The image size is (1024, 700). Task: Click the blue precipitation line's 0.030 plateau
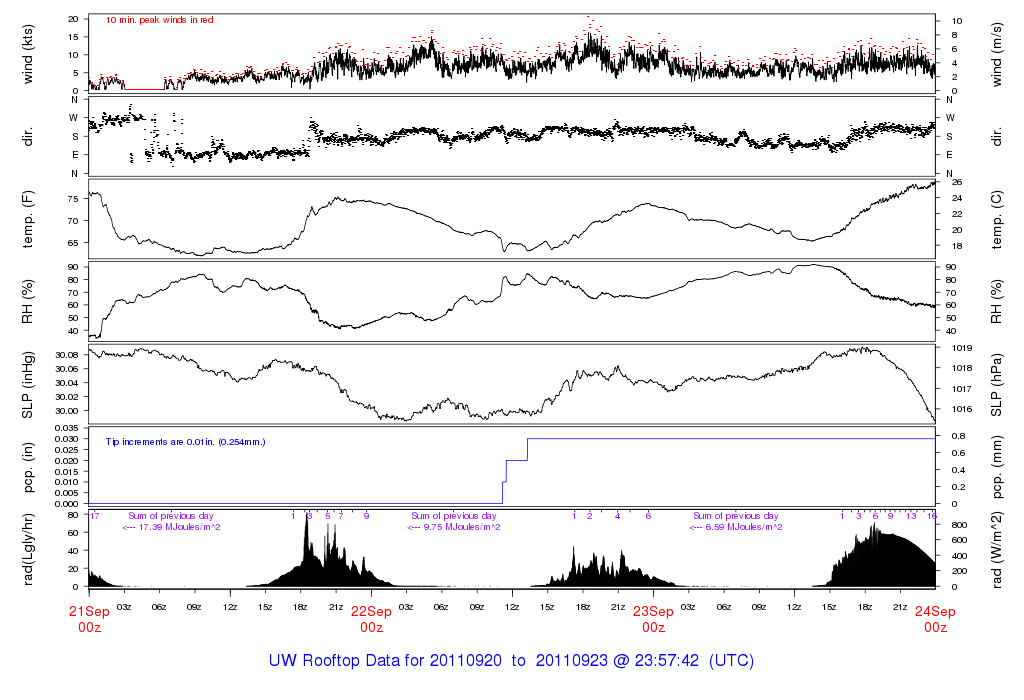[731, 439]
